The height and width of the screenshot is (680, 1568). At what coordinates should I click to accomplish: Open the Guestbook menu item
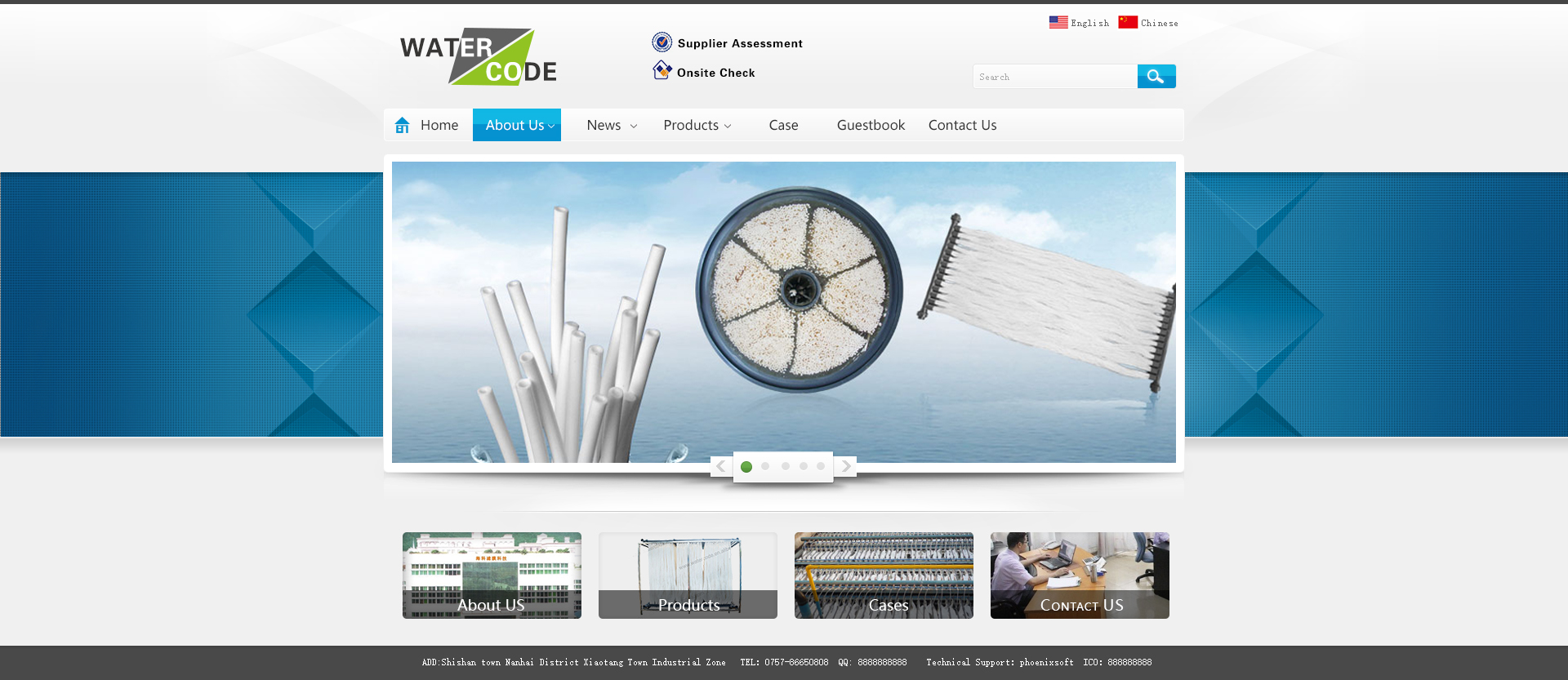871,125
